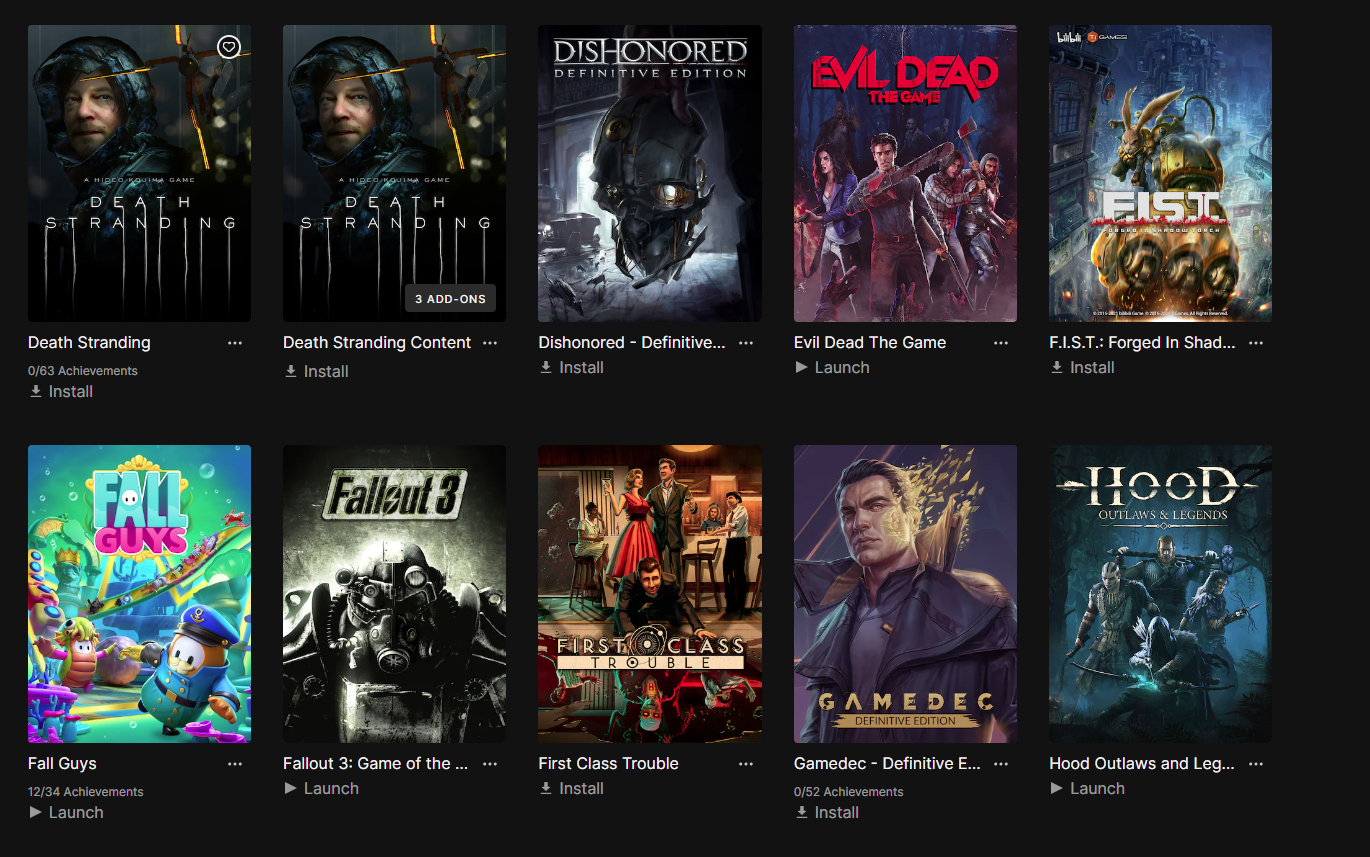Click Install text for Gamedec
This screenshot has width=1370, height=857.
coord(837,813)
